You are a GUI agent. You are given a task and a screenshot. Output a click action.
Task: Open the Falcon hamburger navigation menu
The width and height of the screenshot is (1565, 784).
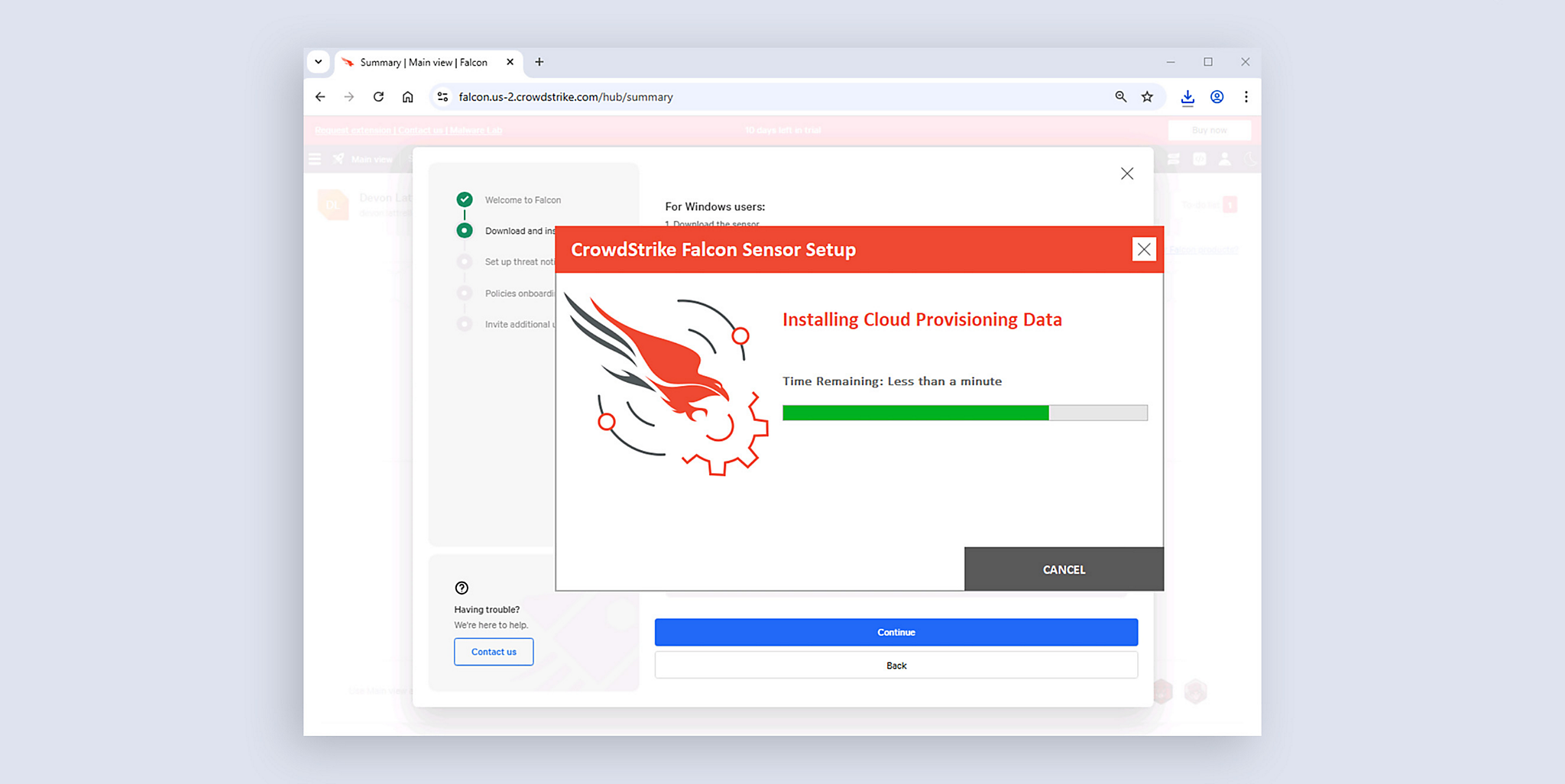point(315,159)
